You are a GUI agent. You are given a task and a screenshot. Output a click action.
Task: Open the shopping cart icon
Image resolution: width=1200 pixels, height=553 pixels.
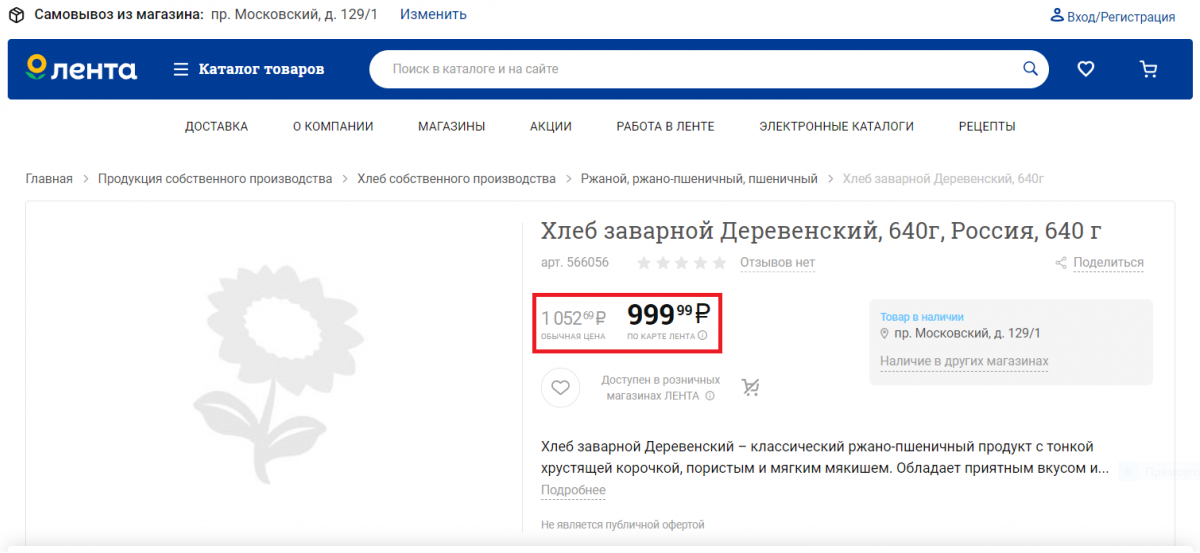pyautogui.click(x=1148, y=69)
